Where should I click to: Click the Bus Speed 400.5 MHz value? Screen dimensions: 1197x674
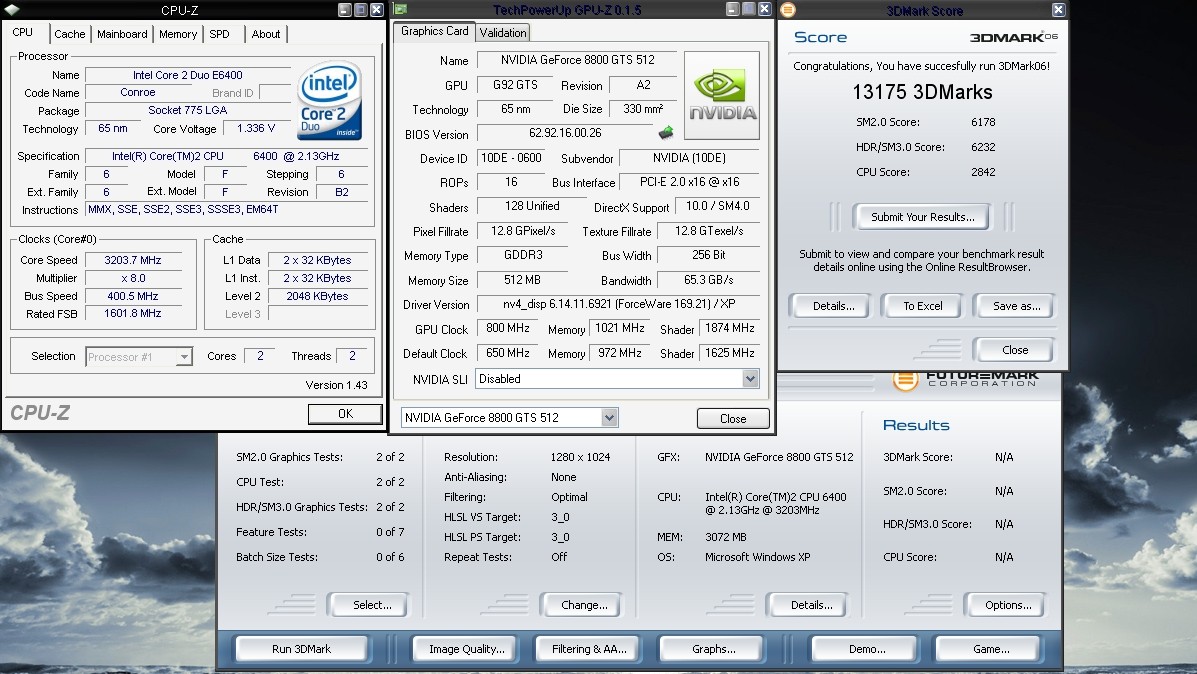133,296
